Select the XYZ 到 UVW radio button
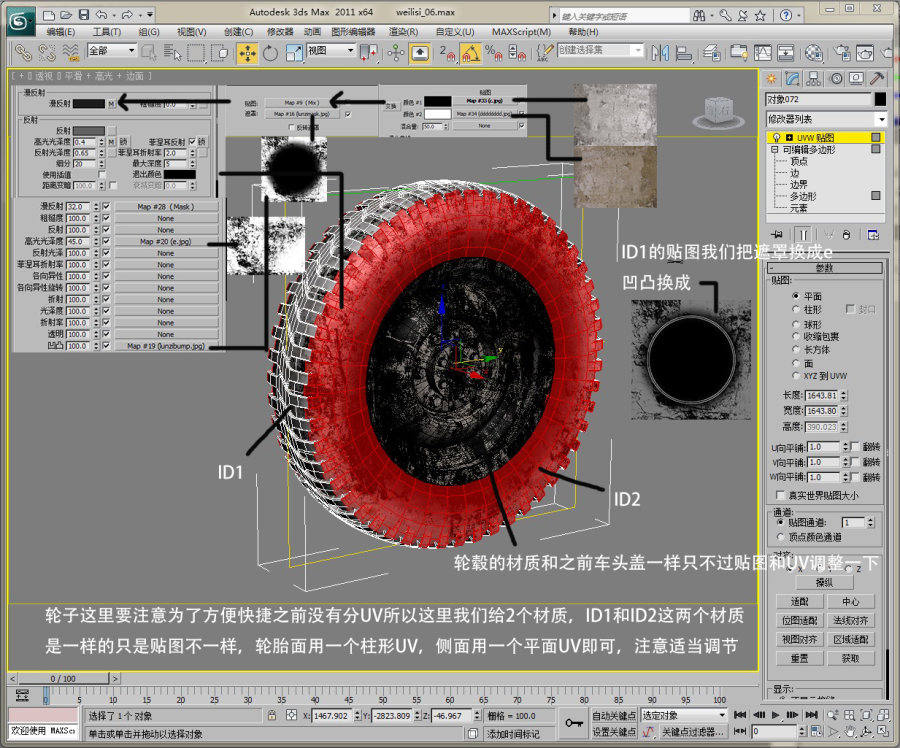The image size is (900, 748). click(796, 376)
